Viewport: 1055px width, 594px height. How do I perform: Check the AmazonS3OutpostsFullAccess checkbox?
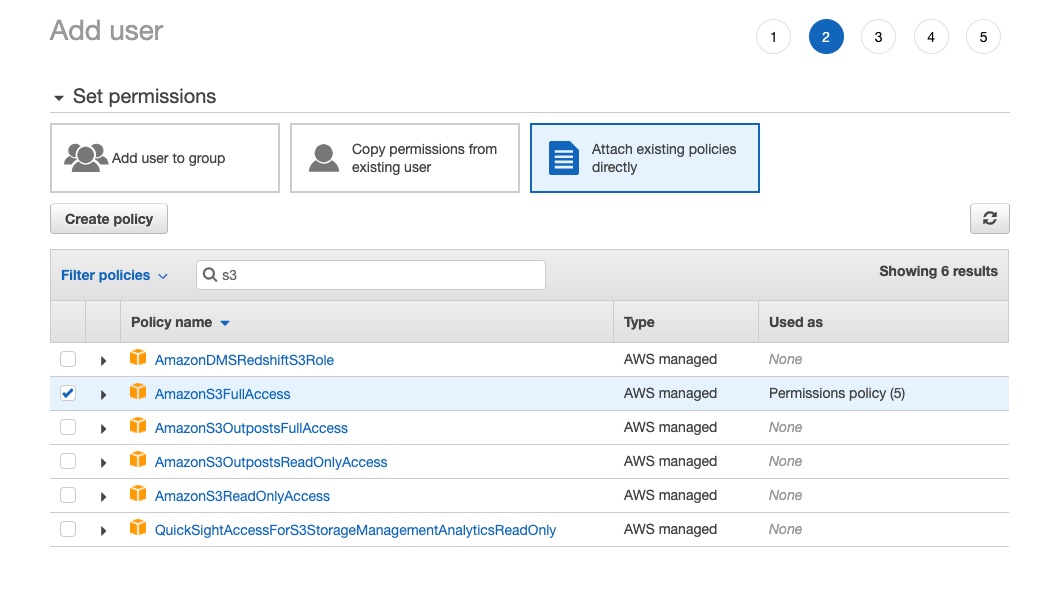click(x=68, y=427)
